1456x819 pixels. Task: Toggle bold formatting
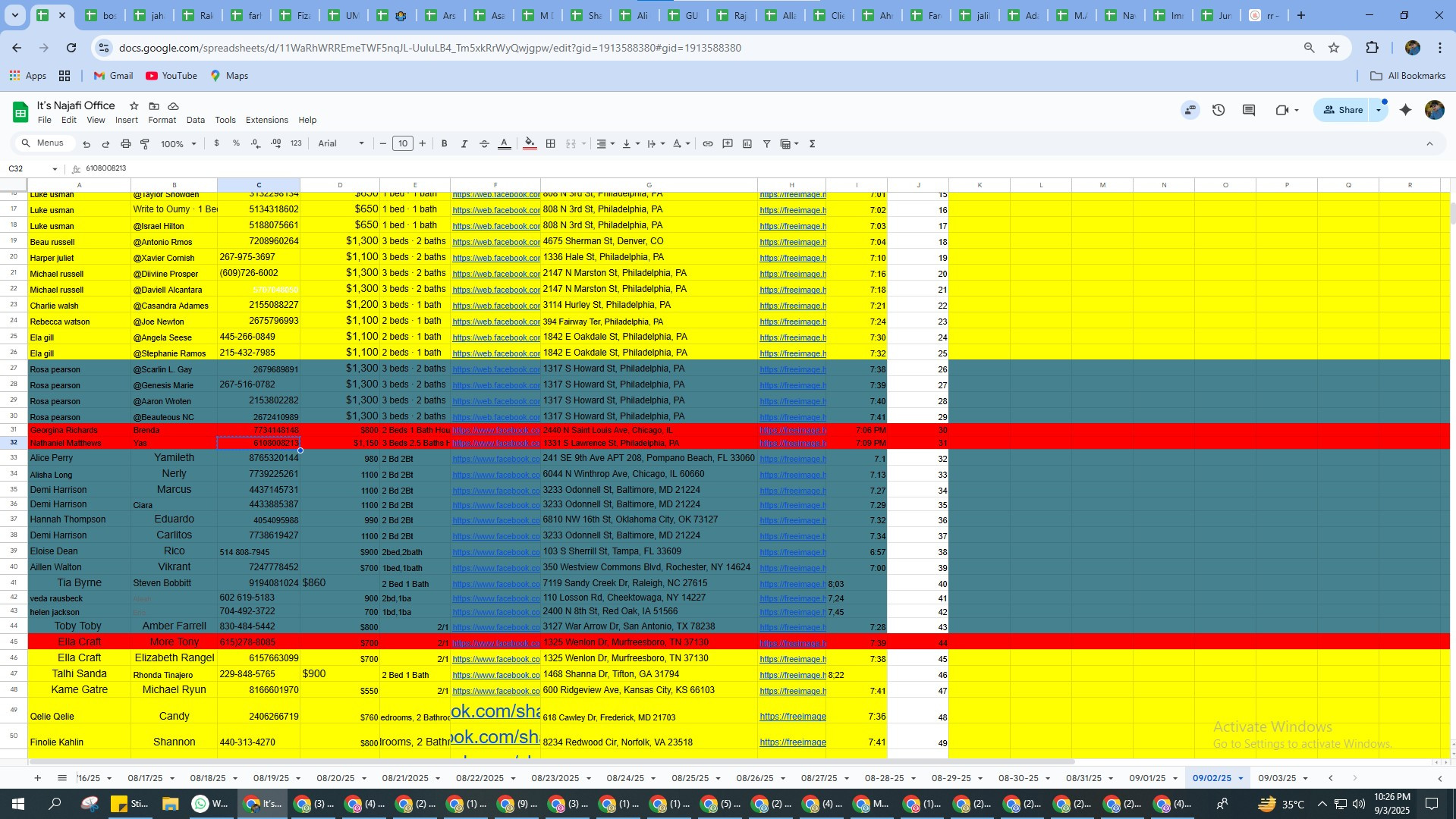tap(445, 143)
